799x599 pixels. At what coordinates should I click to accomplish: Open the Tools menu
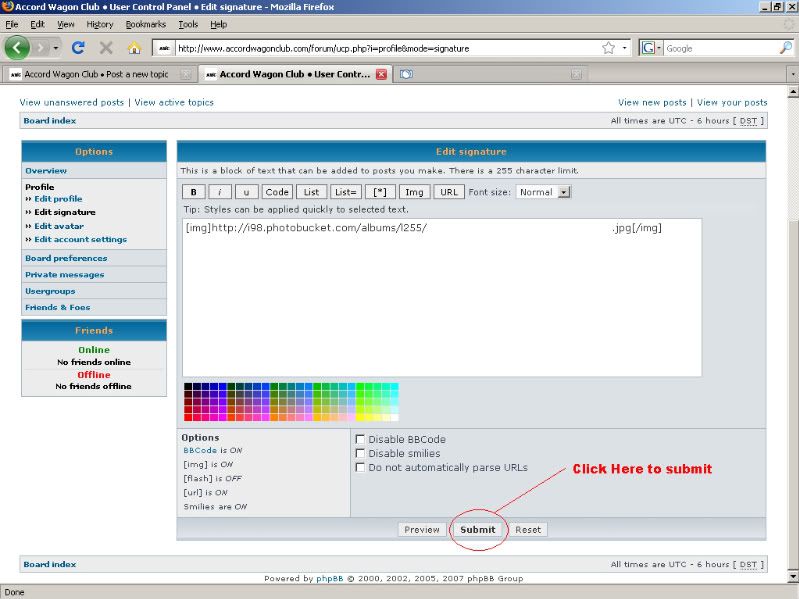(188, 24)
